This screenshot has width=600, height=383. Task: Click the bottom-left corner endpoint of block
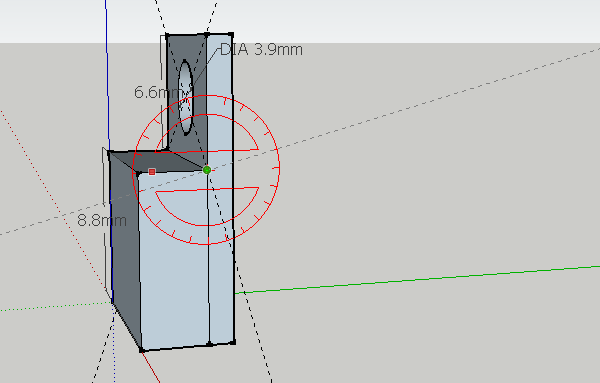tap(142, 350)
